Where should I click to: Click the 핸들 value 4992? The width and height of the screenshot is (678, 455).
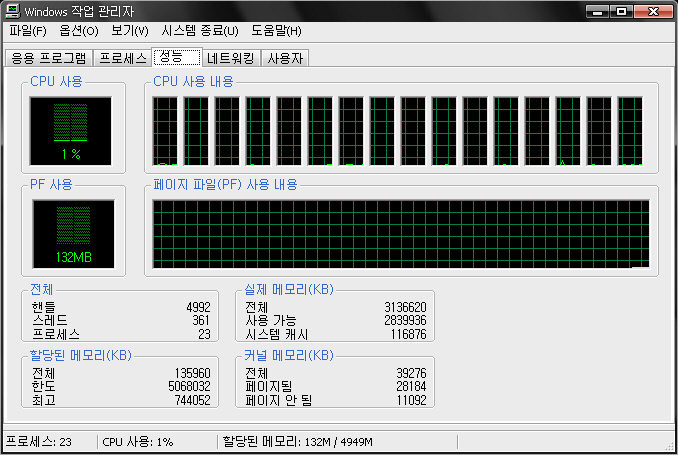[198, 307]
